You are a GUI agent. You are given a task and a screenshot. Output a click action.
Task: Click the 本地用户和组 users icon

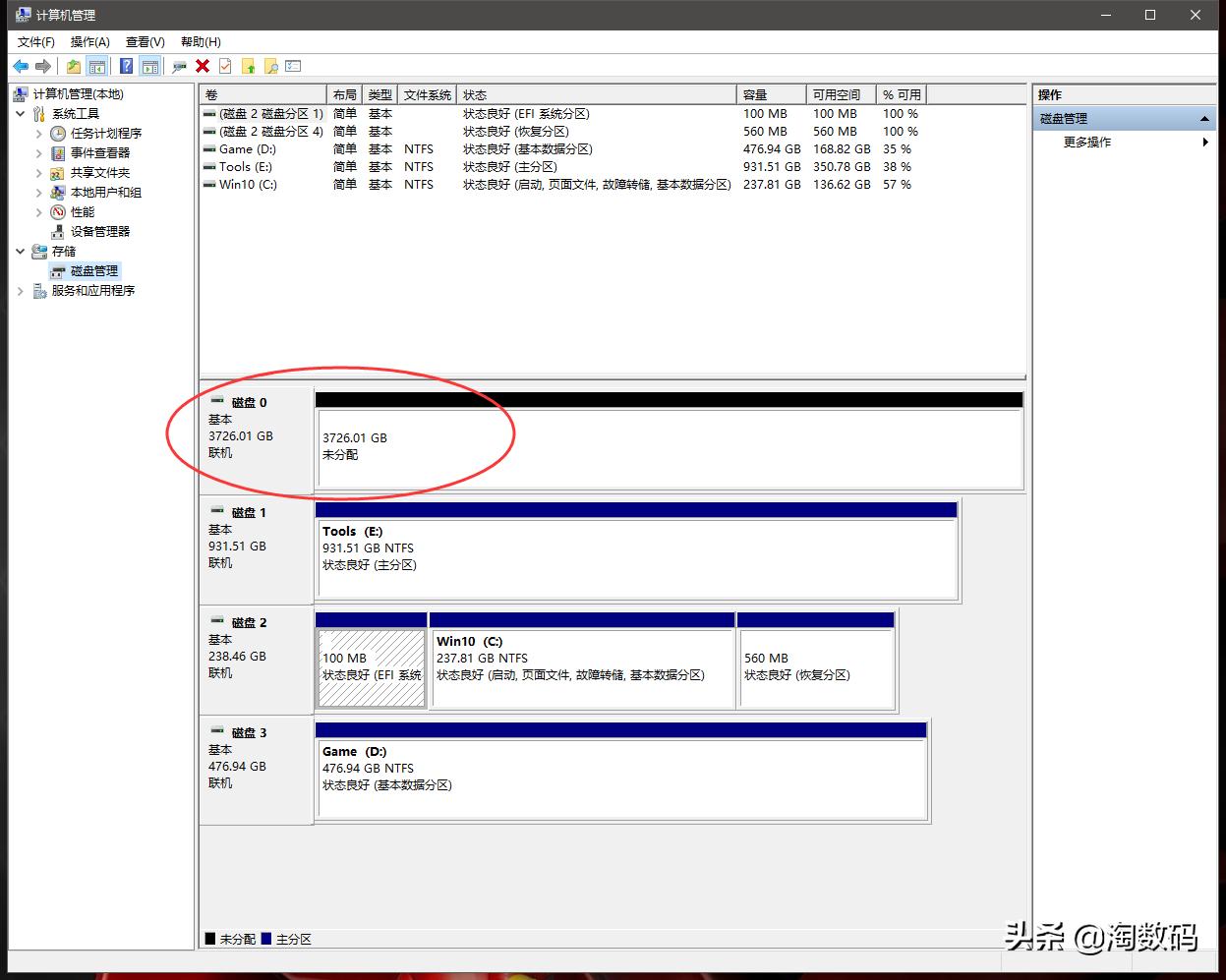tap(58, 193)
